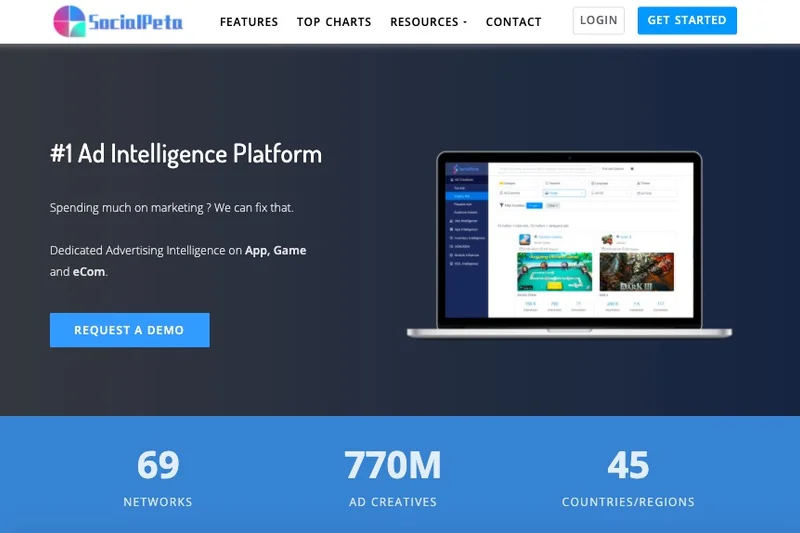The height and width of the screenshot is (533, 800).
Task: Click the first ad's app icon in laptop preview
Action: tap(523, 240)
